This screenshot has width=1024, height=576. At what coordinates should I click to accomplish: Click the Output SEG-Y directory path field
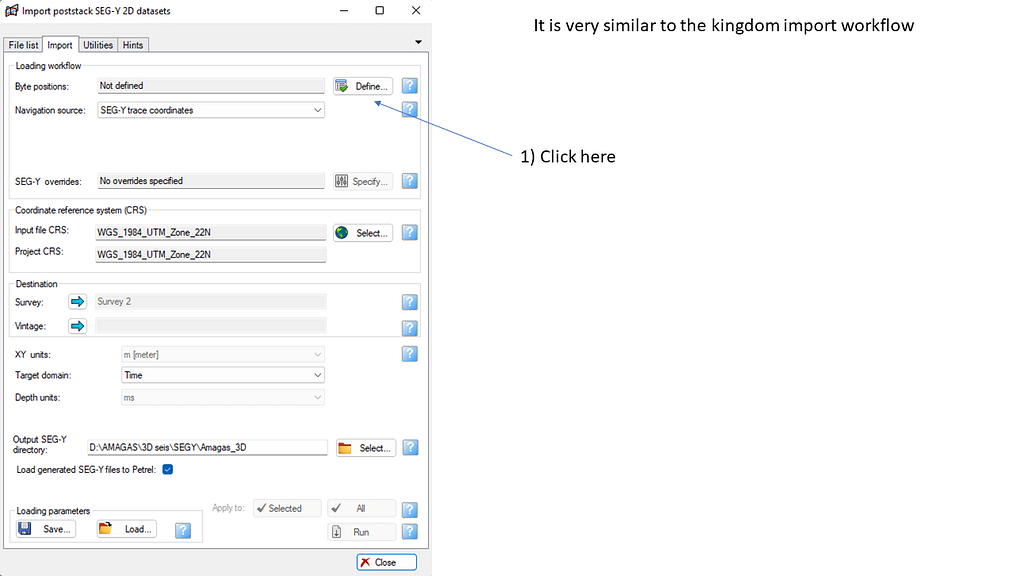(207, 448)
